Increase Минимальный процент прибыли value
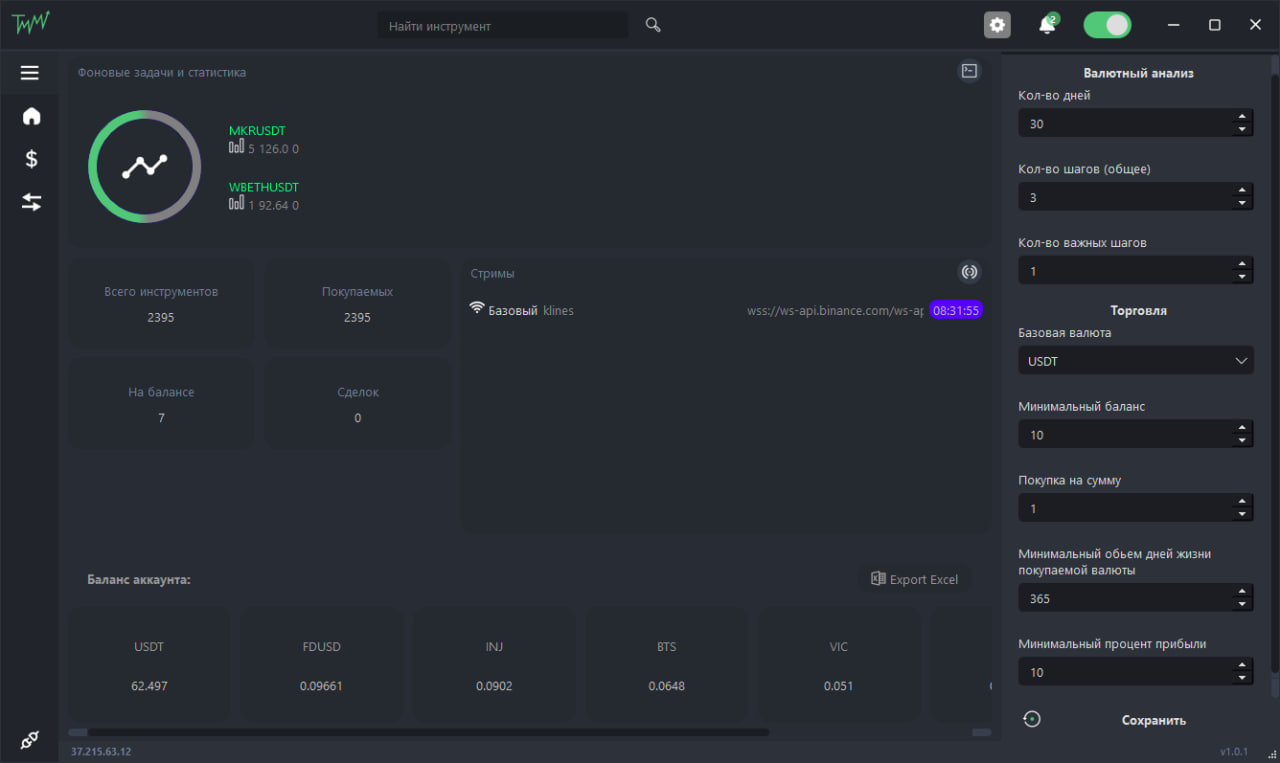This screenshot has height=763, width=1280. click(1242, 665)
